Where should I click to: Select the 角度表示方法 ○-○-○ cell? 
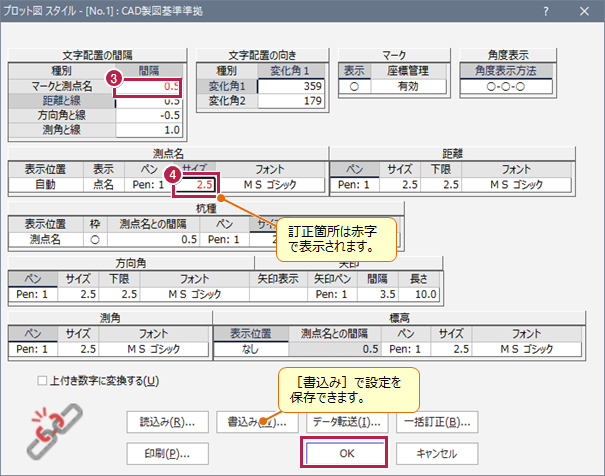[x=505, y=86]
